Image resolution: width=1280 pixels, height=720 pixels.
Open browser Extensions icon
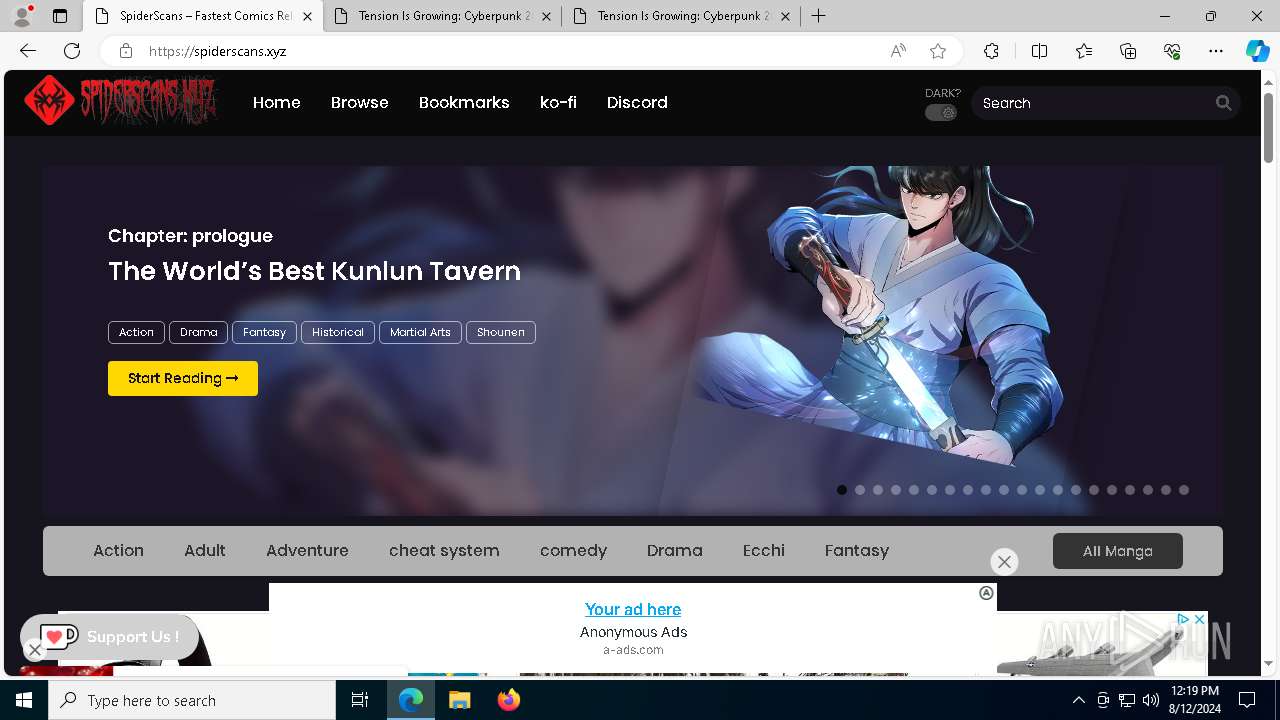pyautogui.click(x=991, y=51)
